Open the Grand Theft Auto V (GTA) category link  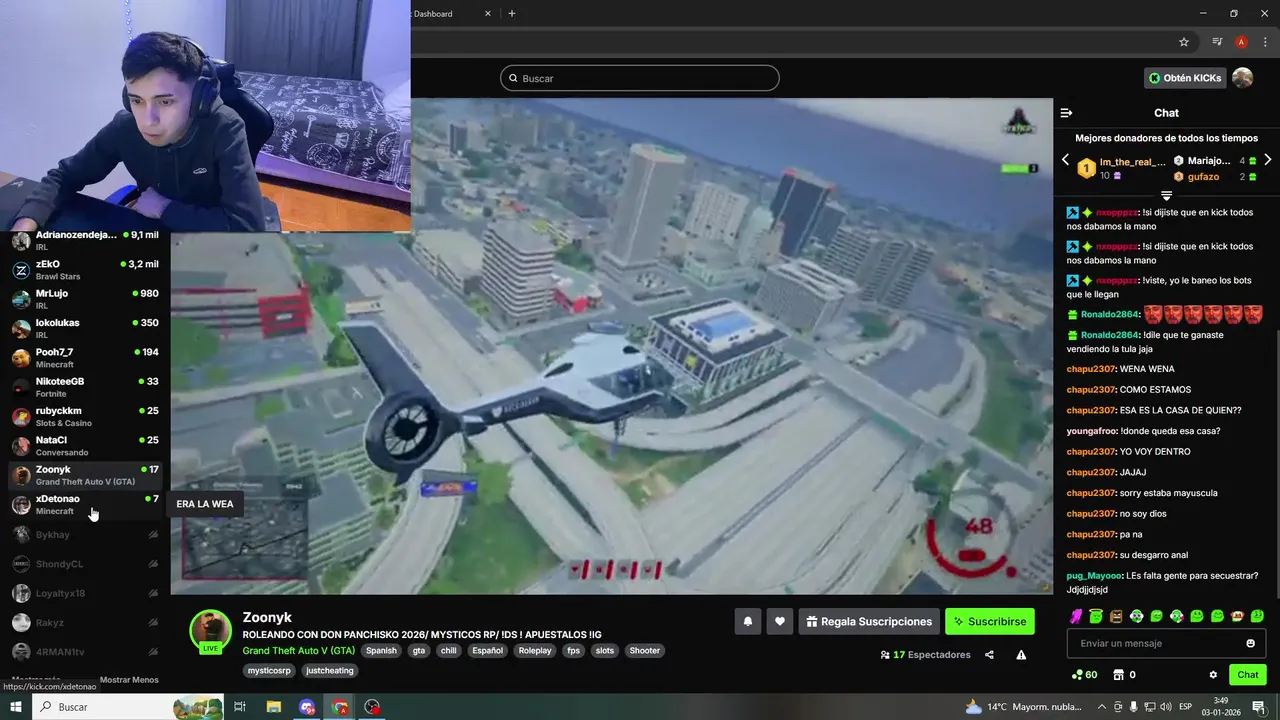tap(298, 651)
